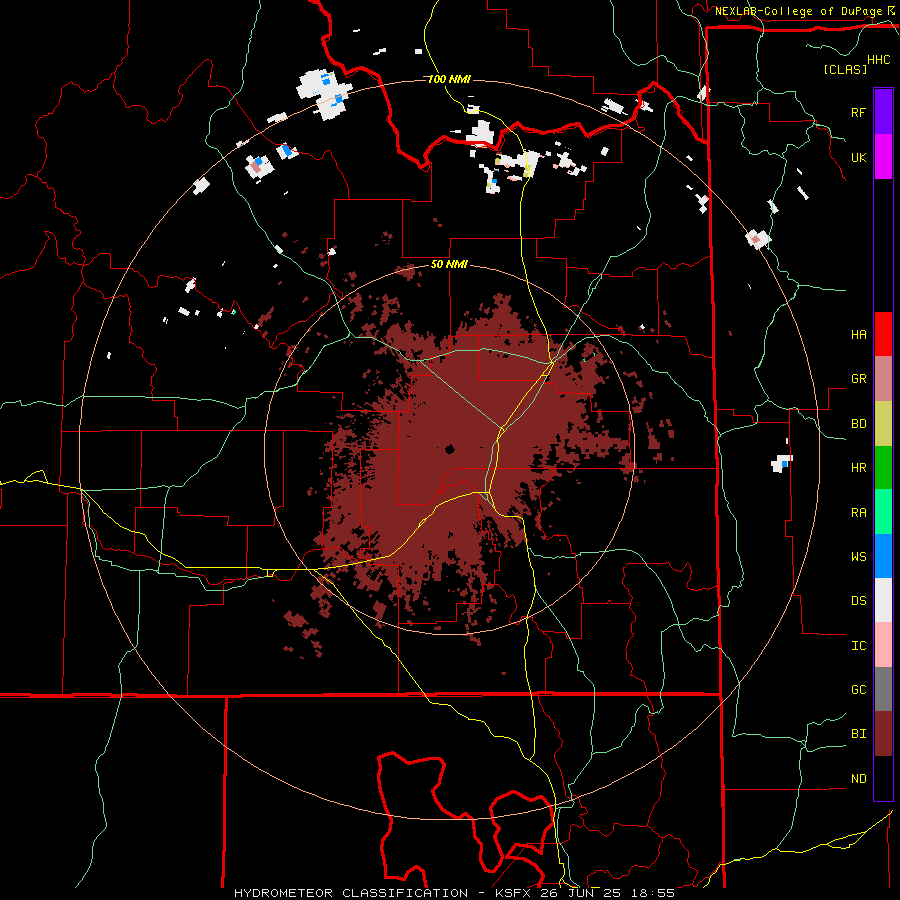This screenshot has width=900, height=900.
Task: Click the brown BI legend swatch
Action: point(883,734)
